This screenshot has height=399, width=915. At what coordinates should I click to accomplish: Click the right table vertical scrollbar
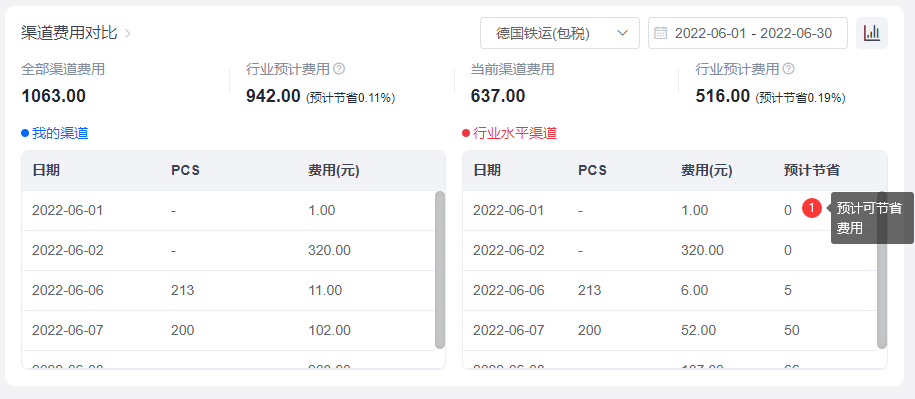point(882,270)
